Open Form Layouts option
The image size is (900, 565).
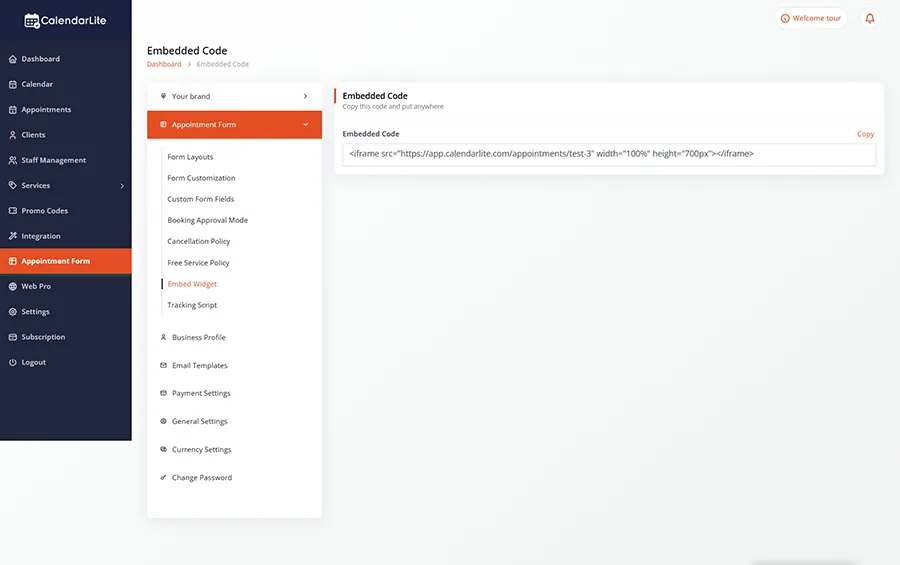tap(190, 157)
